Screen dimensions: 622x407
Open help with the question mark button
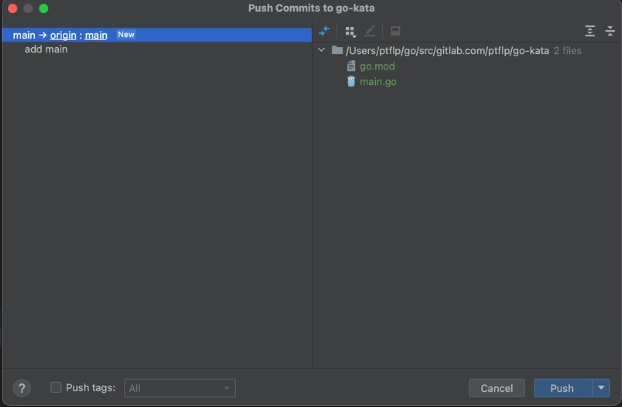click(x=22, y=388)
